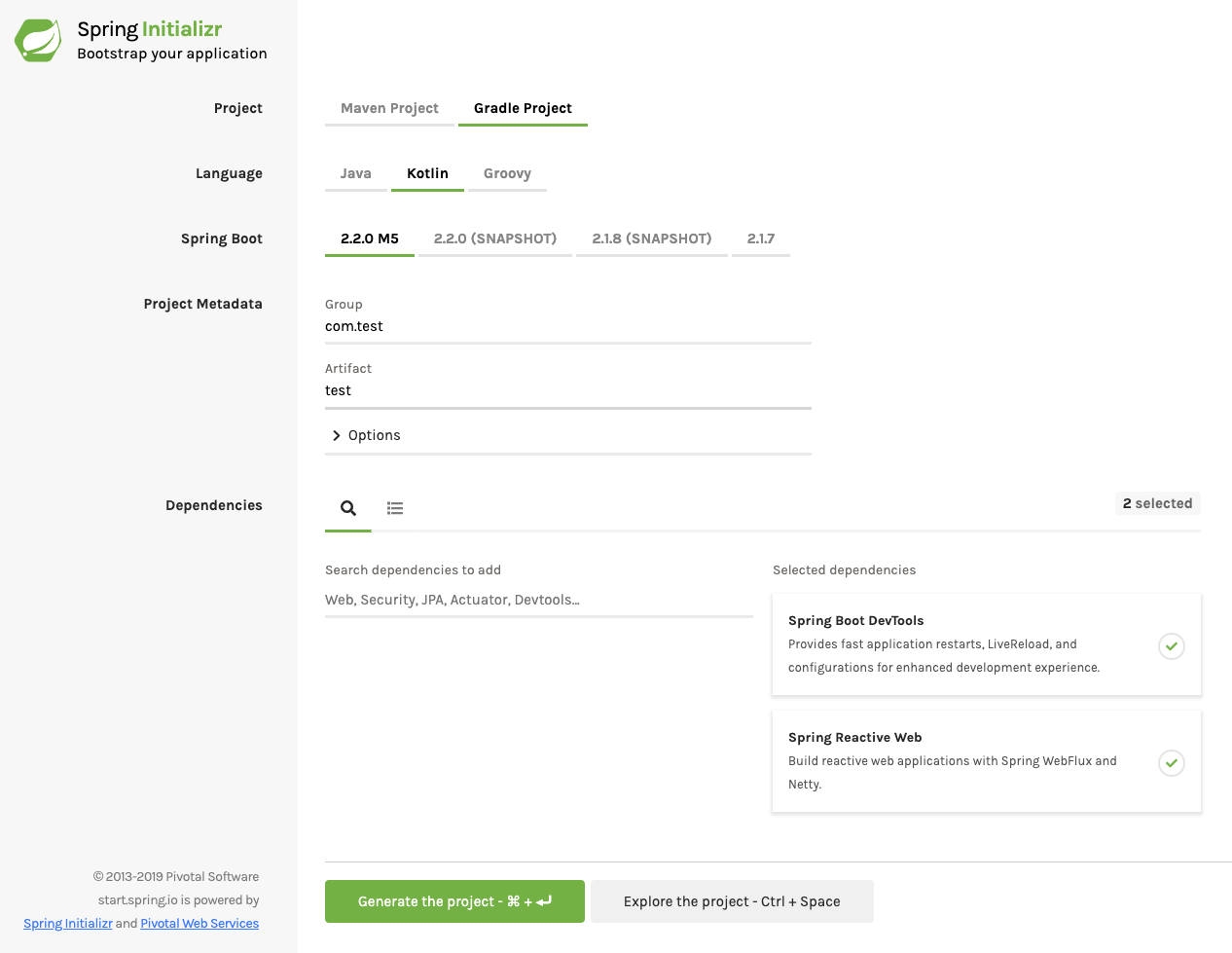Screen dimensions: 1232x953
Task: Expand the Options section
Action: coord(568,435)
